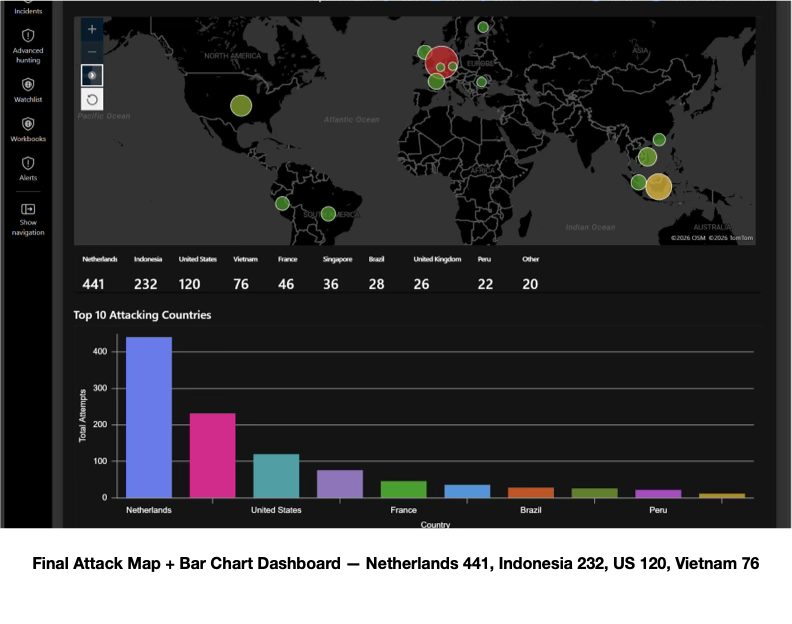The height and width of the screenshot is (624, 792).
Task: Click the green bubble over Peru
Action: pyautogui.click(x=282, y=204)
